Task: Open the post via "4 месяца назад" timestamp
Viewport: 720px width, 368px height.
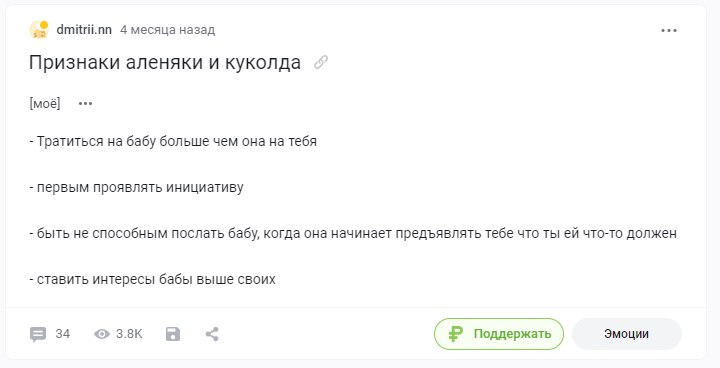Action: pyautogui.click(x=168, y=30)
